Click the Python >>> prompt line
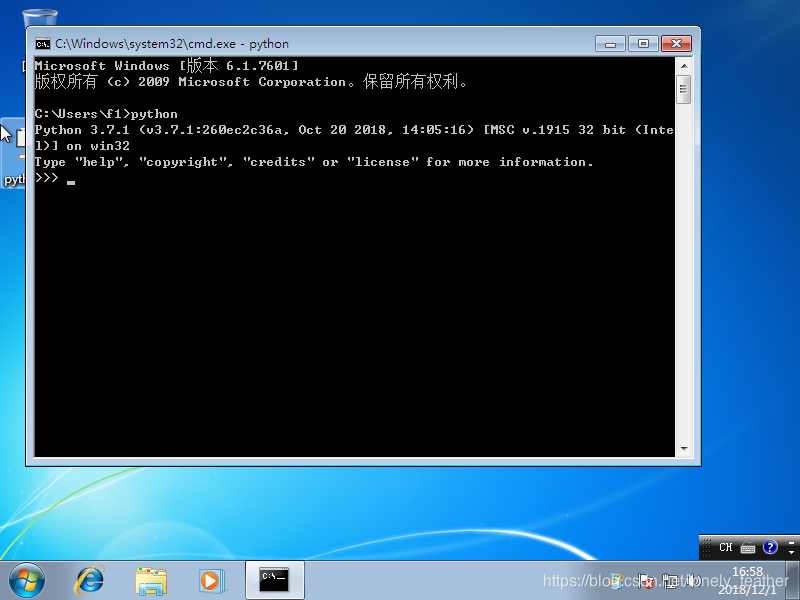The height and width of the screenshot is (600, 800). pyautogui.click(x=55, y=178)
